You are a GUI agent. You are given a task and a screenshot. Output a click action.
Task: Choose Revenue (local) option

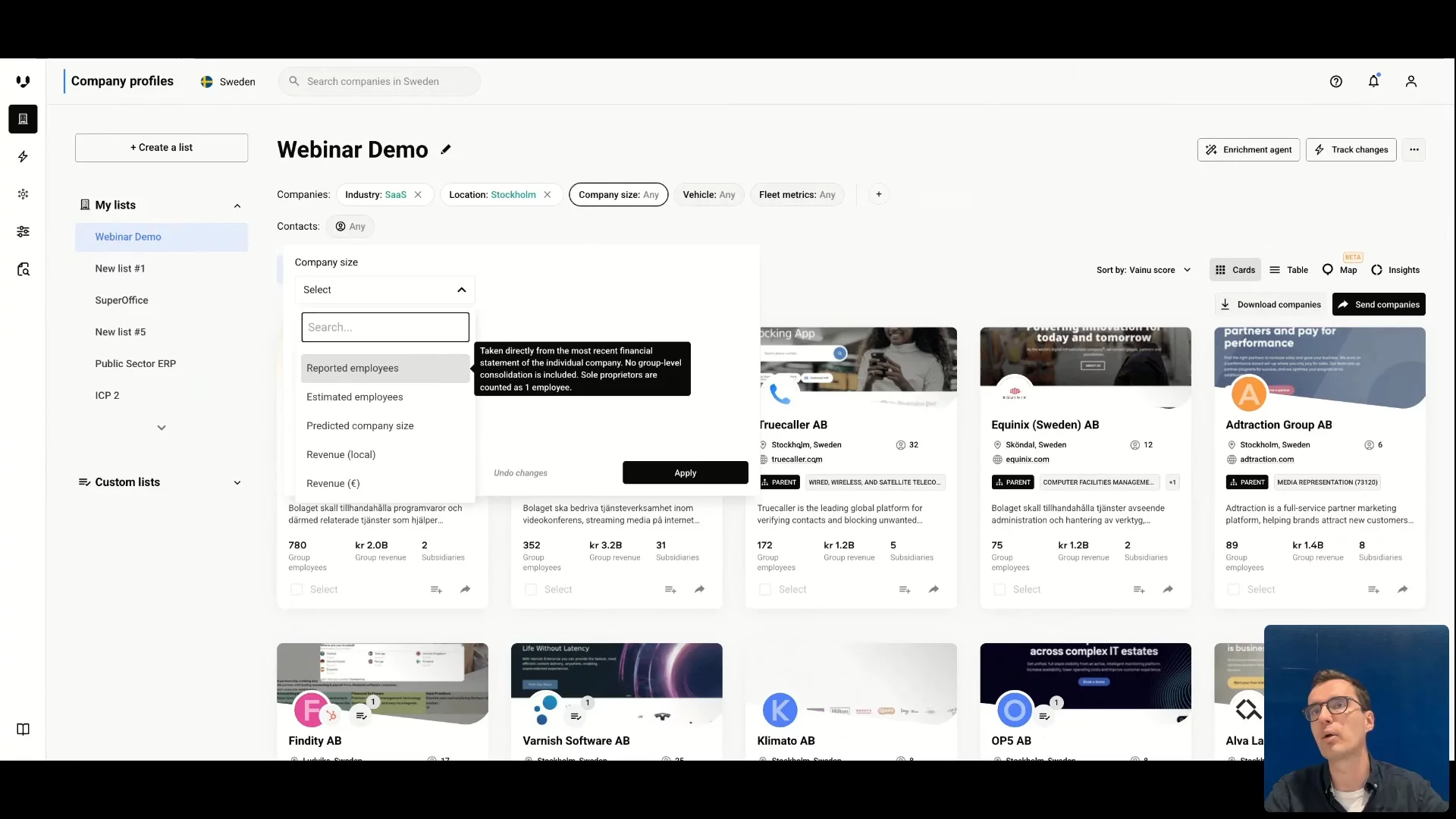coord(385,455)
